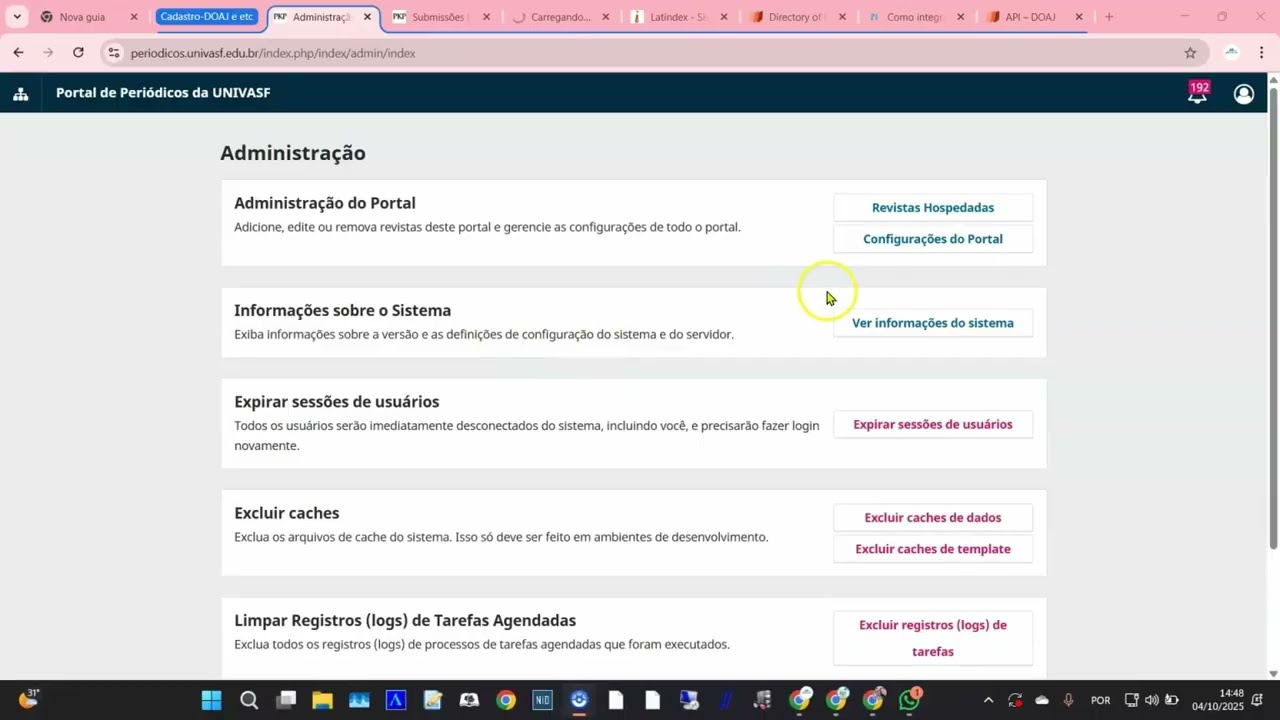
Task: Open the WhatsApp taskbar icon
Action: click(910, 700)
